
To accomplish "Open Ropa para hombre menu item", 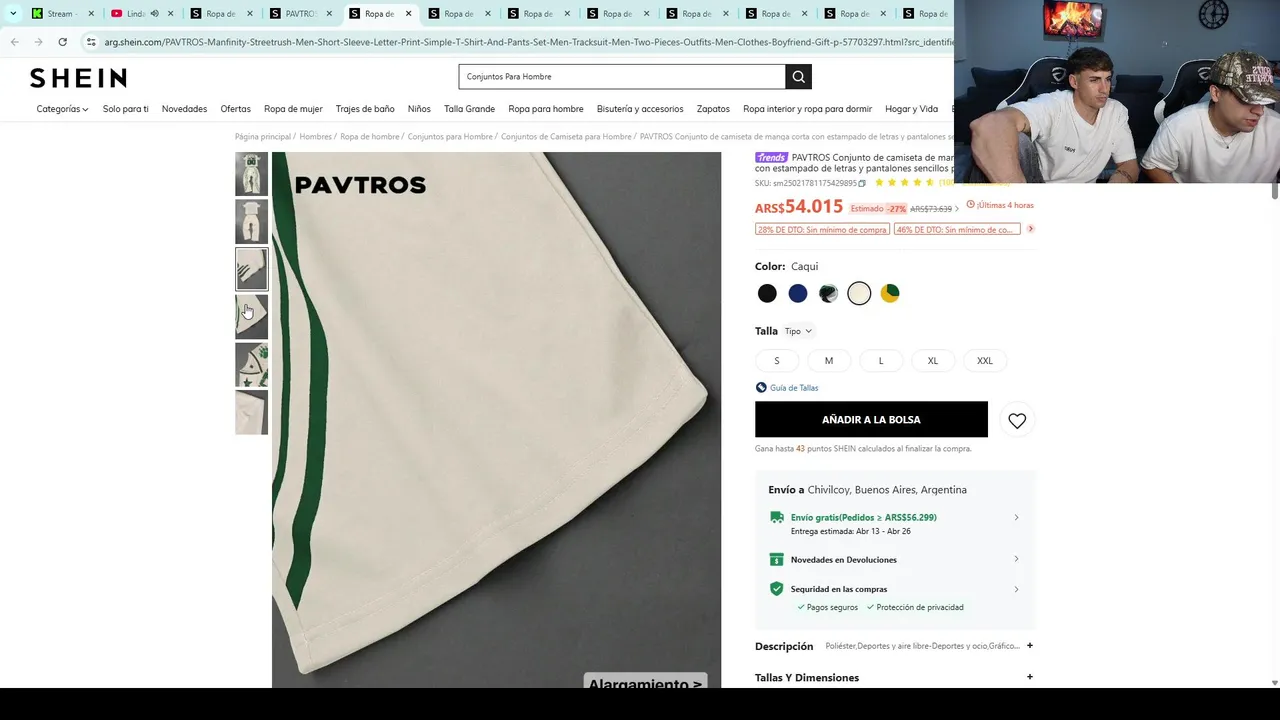I will 546,109.
